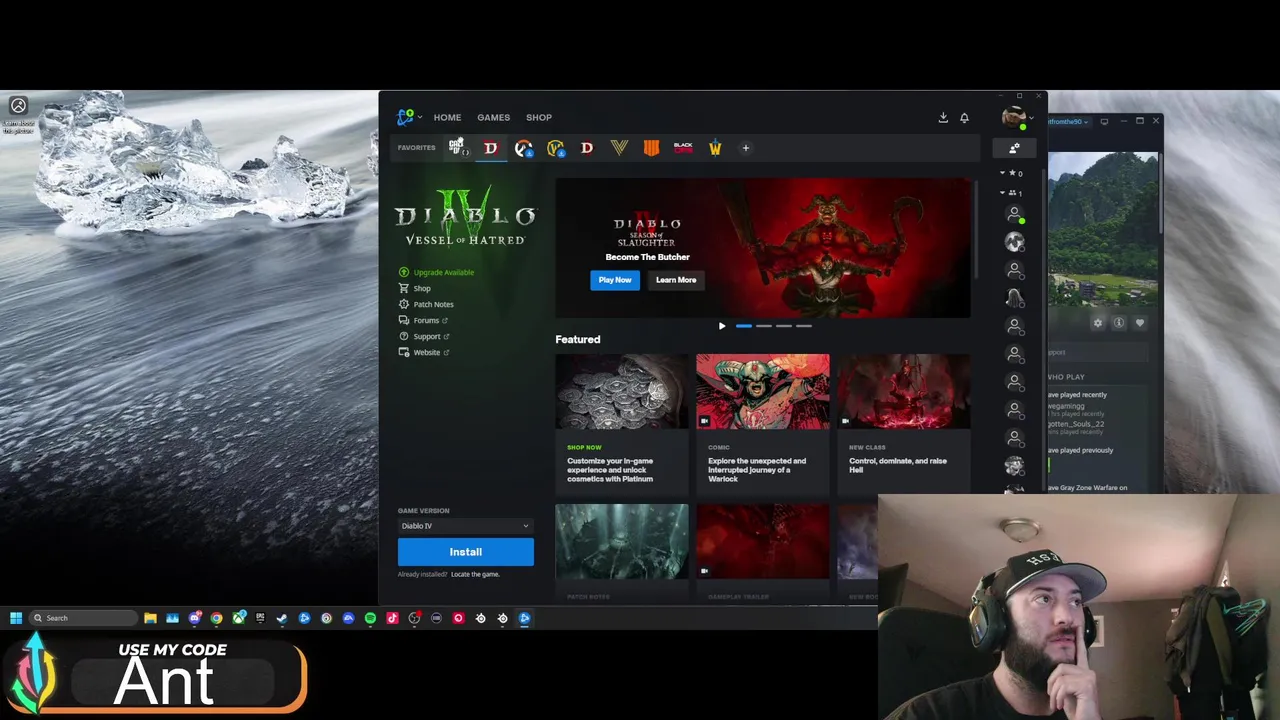The image size is (1280, 720).
Task: Click the blue Install button
Action: [x=465, y=552]
